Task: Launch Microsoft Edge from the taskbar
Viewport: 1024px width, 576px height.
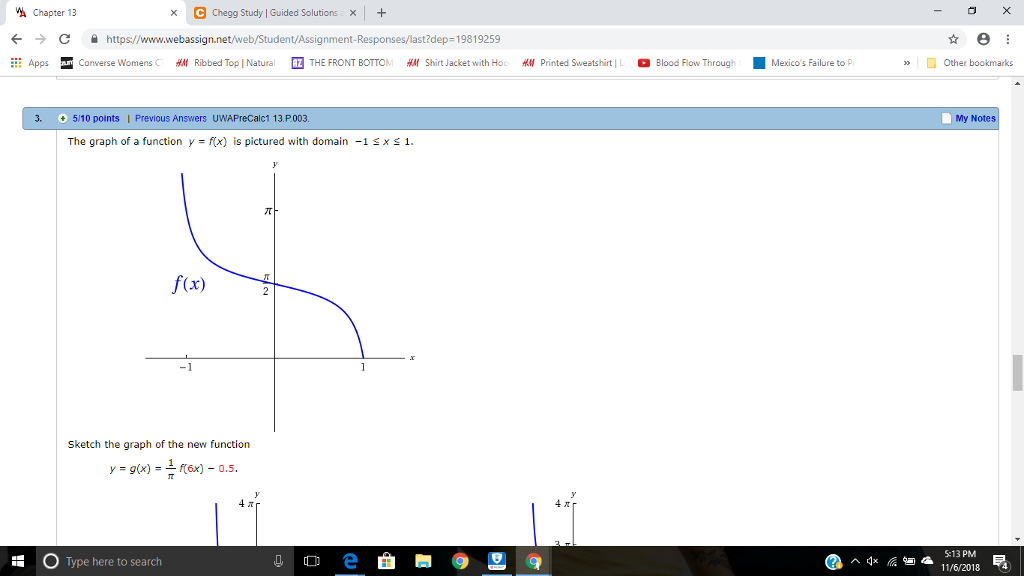Action: point(349,561)
